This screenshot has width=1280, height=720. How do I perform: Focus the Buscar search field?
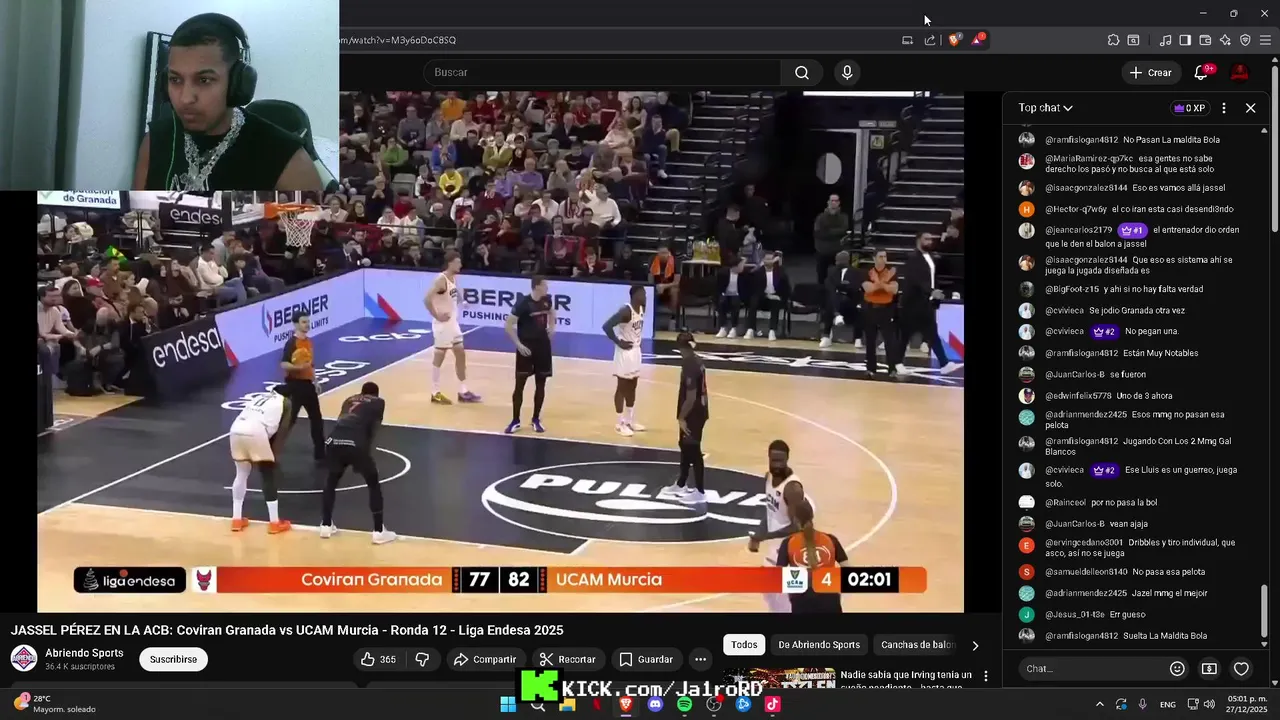point(602,72)
